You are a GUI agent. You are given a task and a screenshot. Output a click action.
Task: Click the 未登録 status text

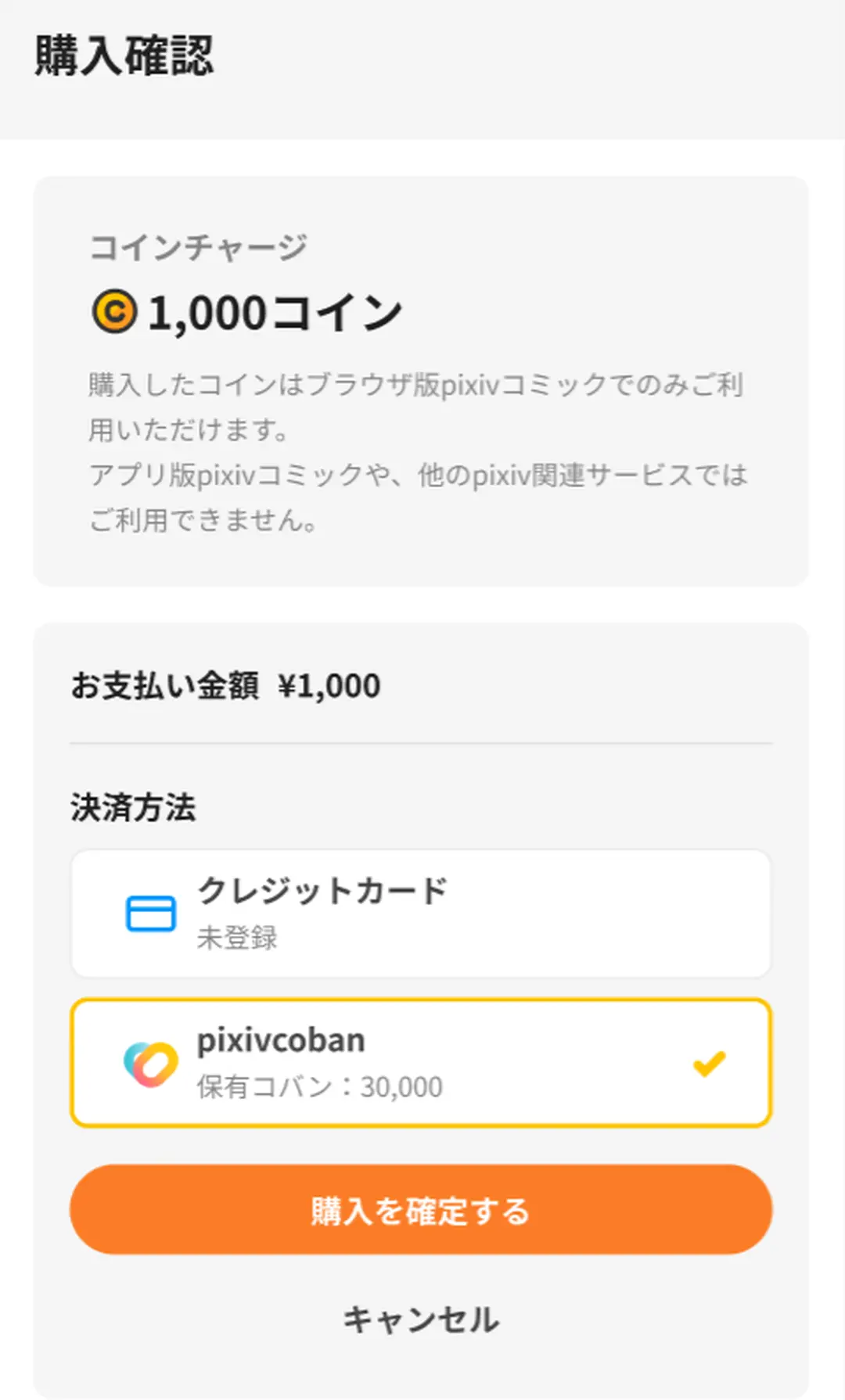coord(236,937)
